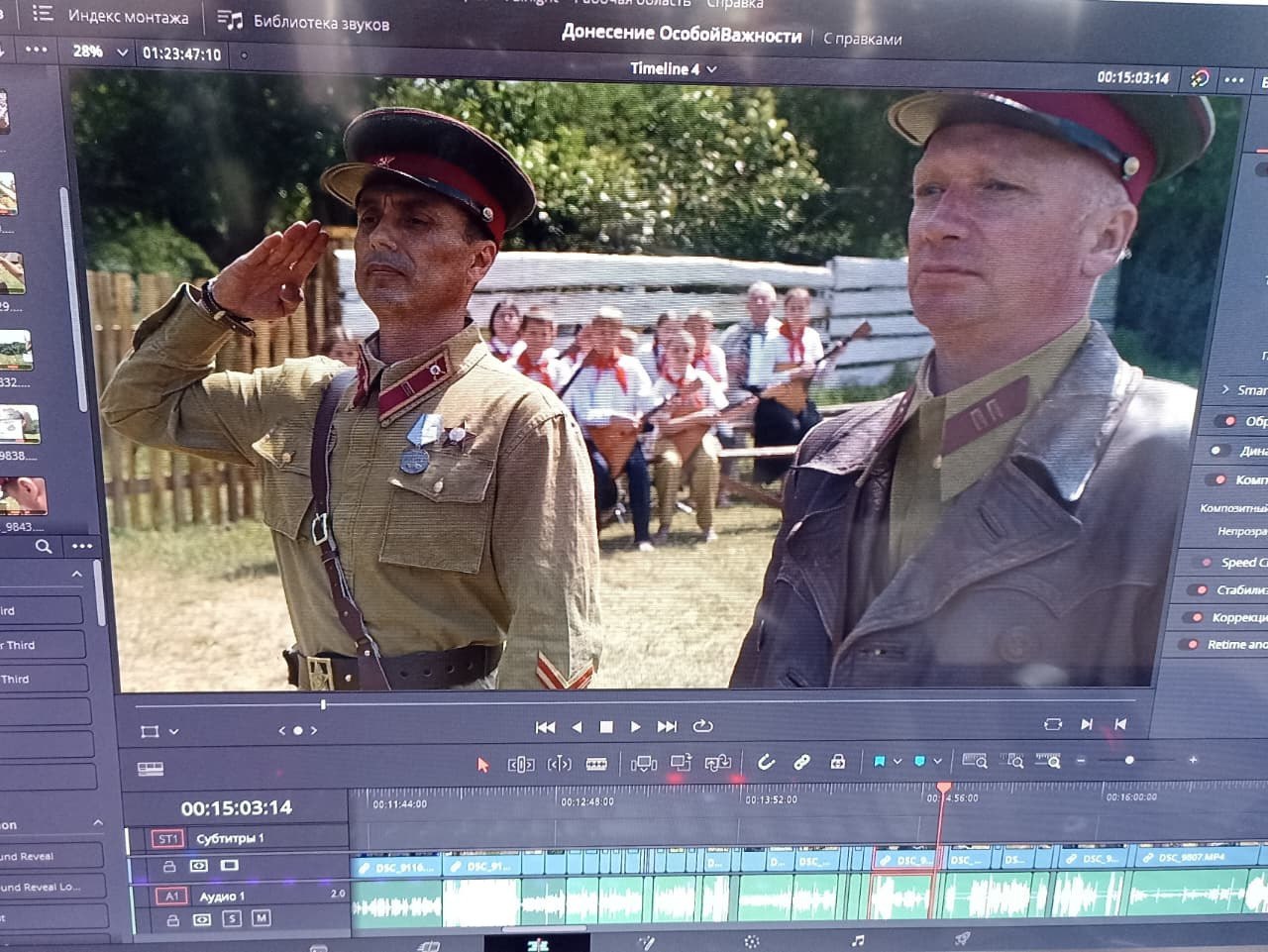Open the 28% viewer zoom dropdown
1268x952 pixels.
point(100,52)
